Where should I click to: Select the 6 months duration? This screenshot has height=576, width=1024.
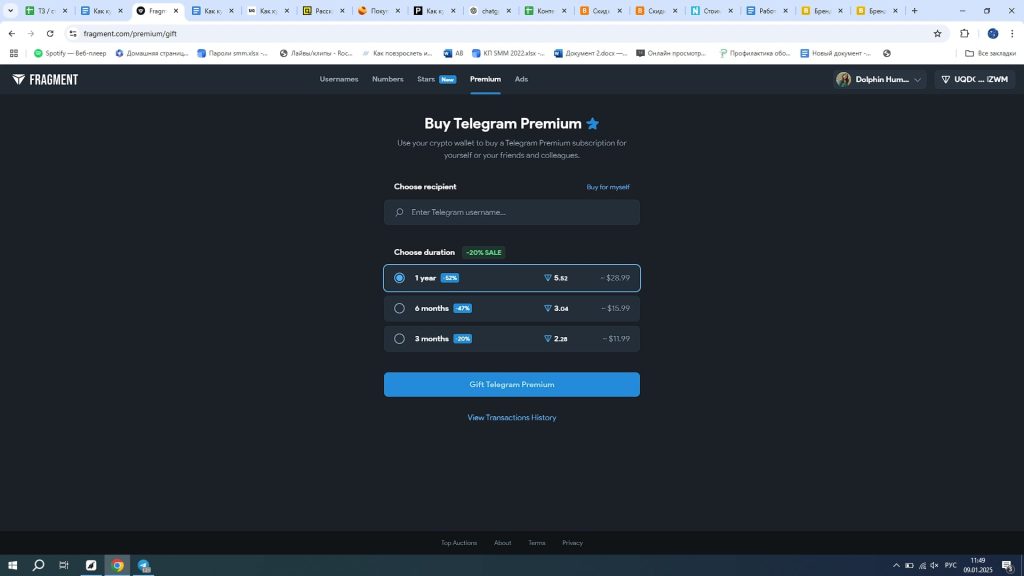512,308
